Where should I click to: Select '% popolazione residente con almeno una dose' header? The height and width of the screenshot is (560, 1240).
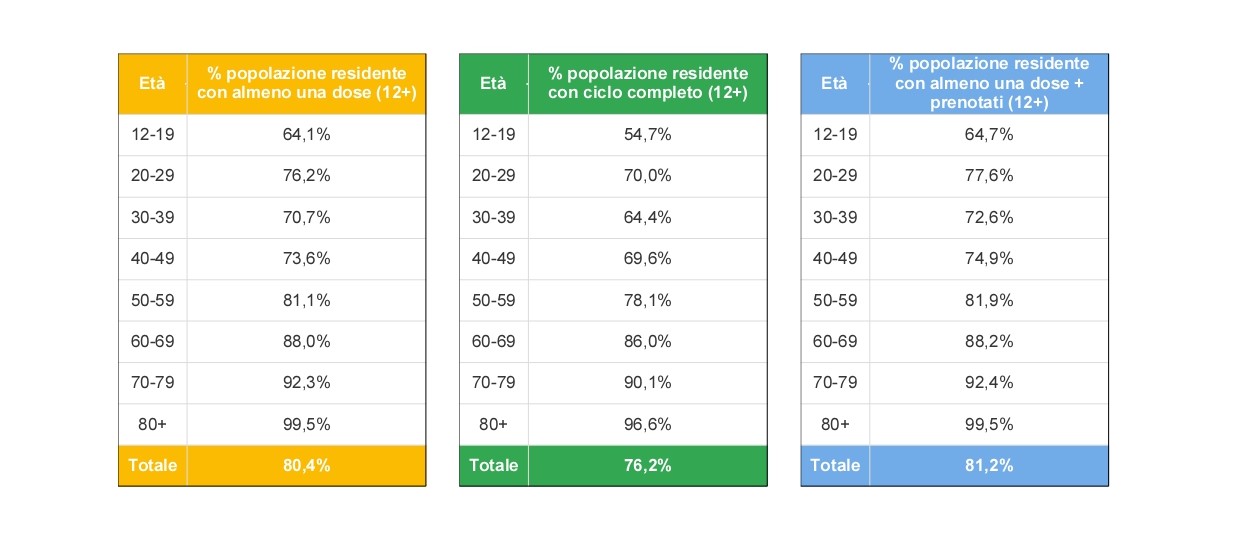[306, 84]
